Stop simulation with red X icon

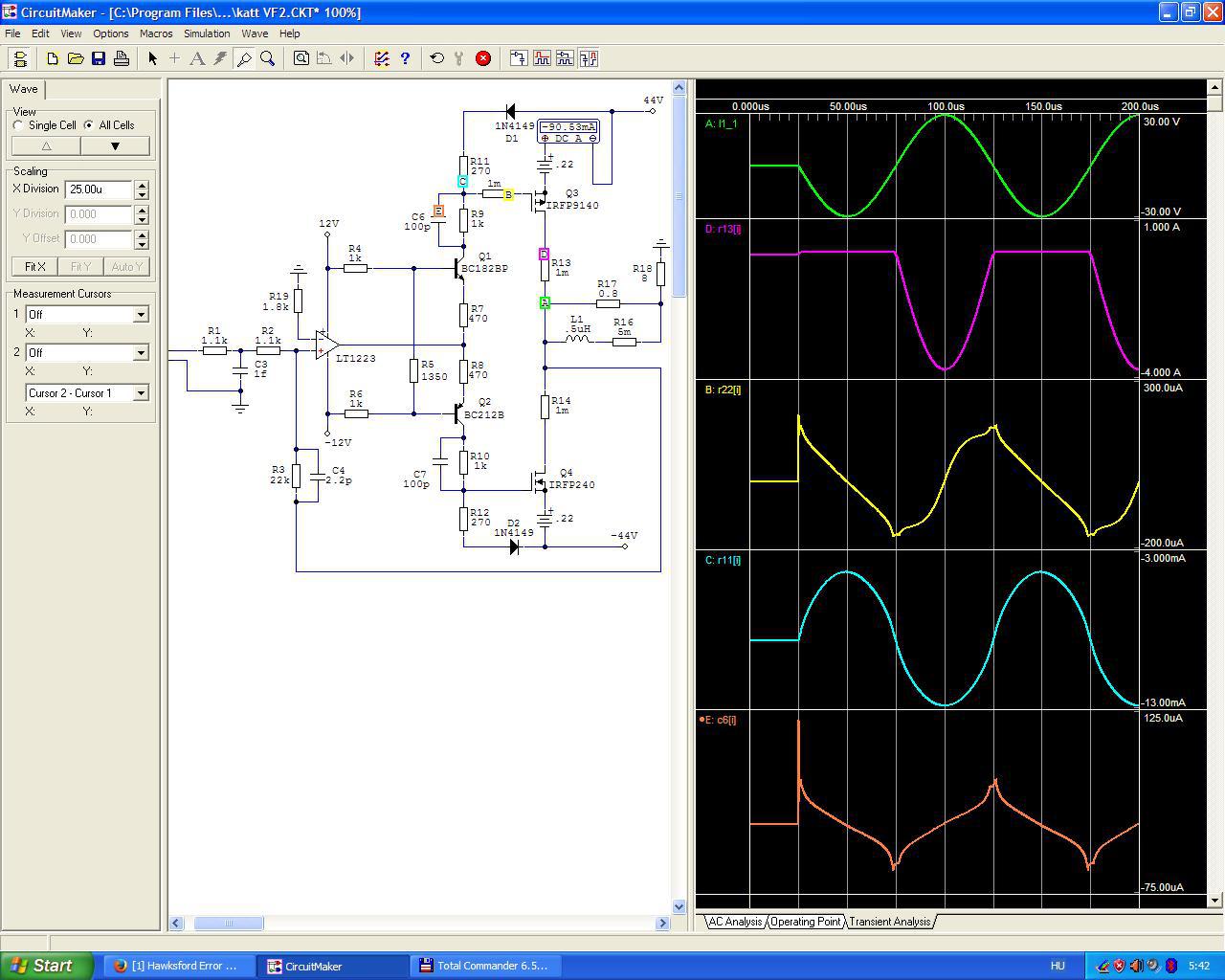pos(483,58)
